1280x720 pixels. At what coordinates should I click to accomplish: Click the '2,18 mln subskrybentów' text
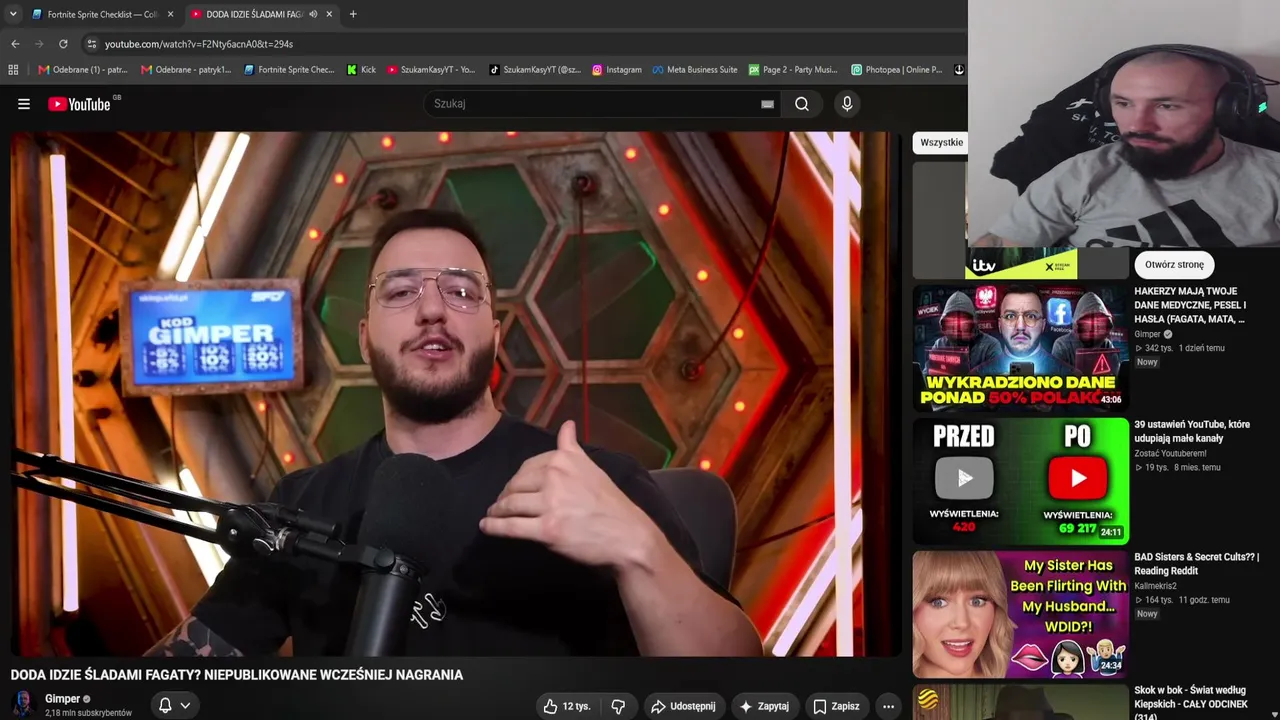pos(88,713)
